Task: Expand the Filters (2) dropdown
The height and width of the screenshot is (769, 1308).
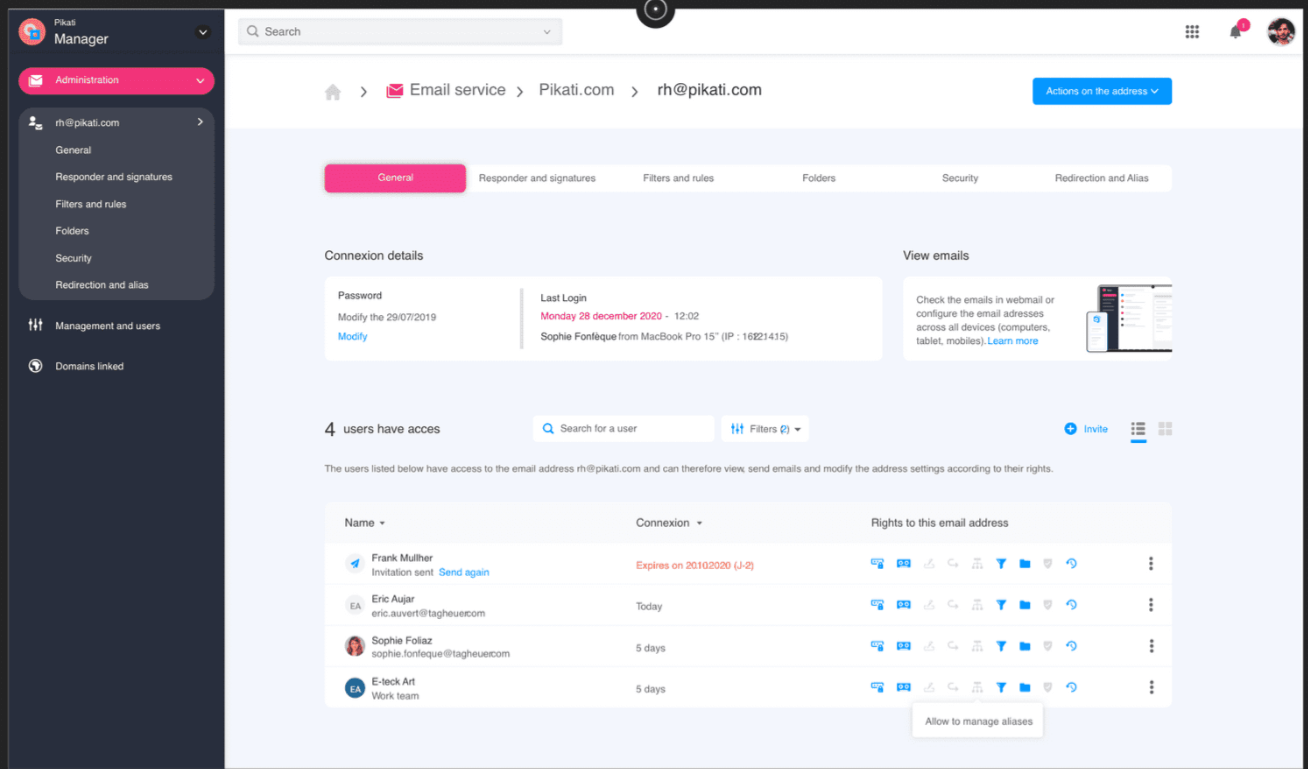Action: [765, 429]
